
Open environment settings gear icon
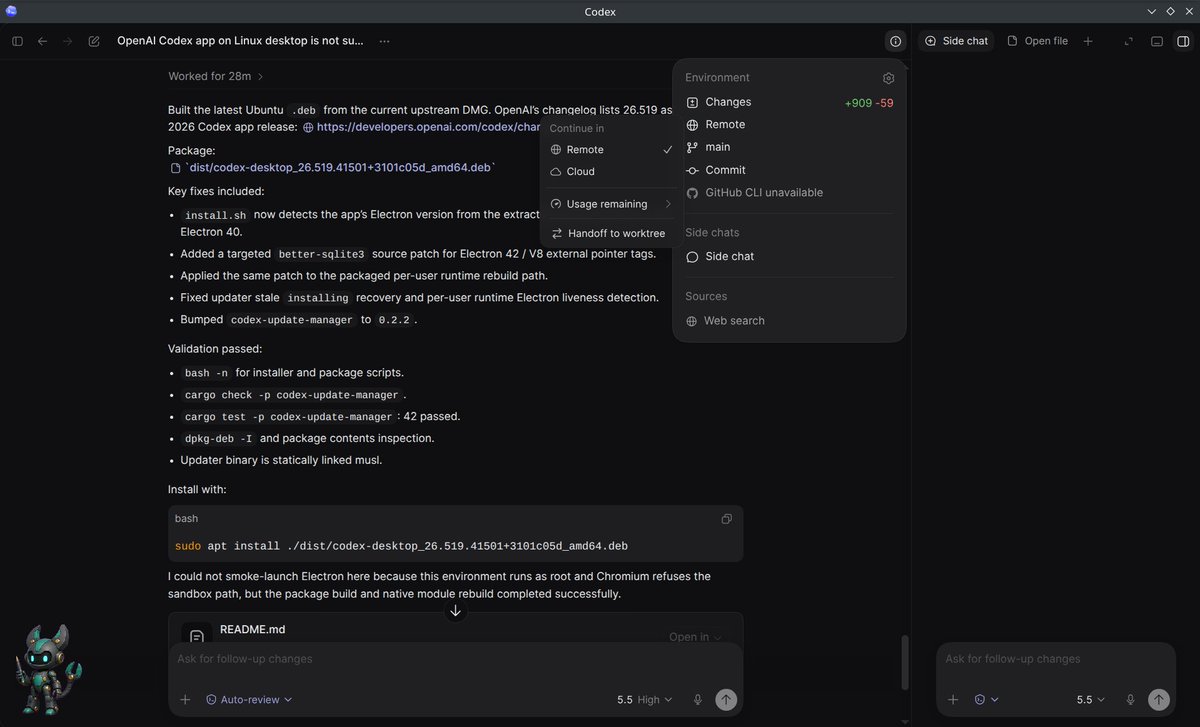[889, 78]
